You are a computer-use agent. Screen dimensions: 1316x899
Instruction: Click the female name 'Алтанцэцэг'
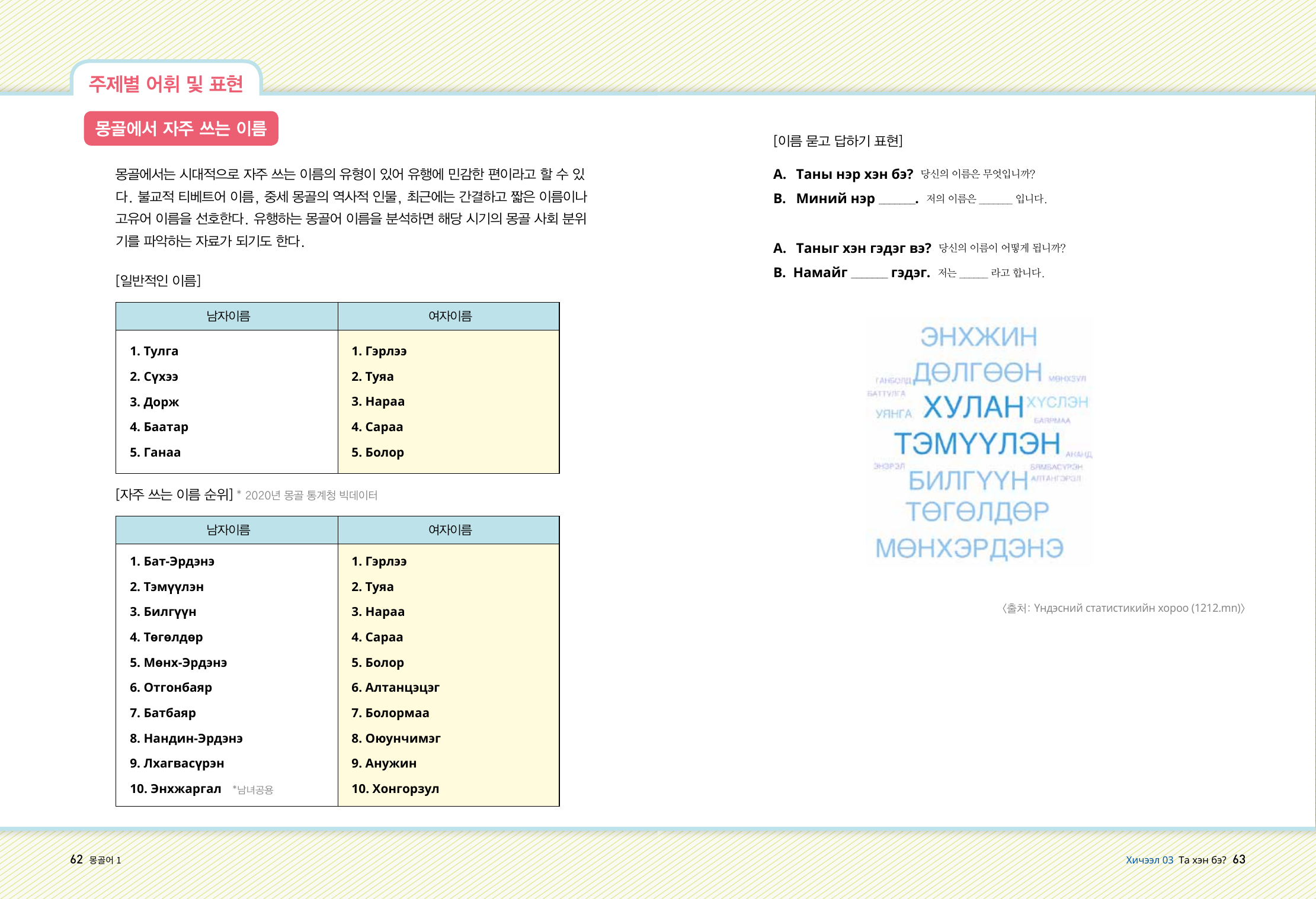click(x=402, y=688)
